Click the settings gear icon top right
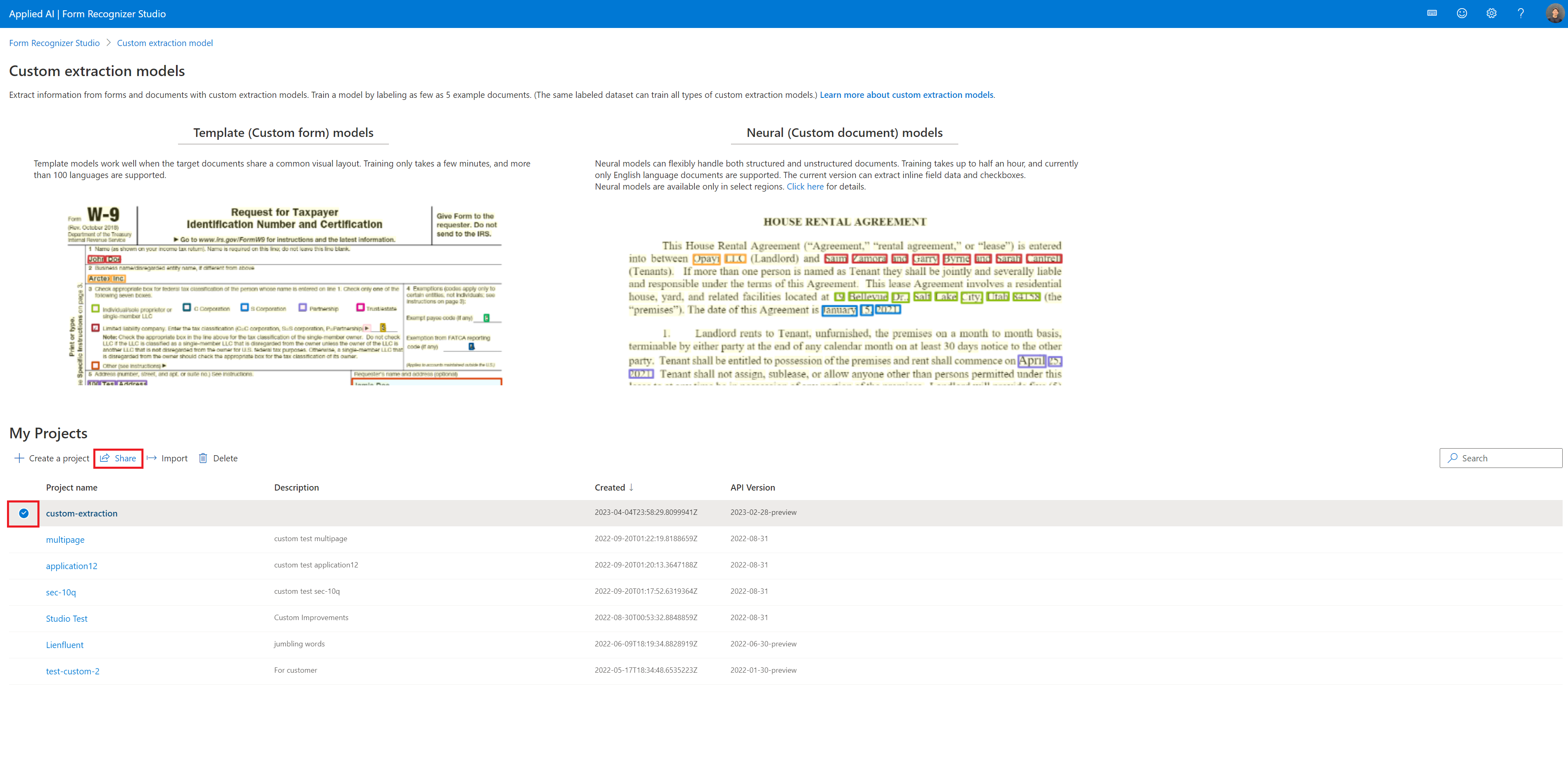This screenshot has width=1568, height=764. point(1491,13)
